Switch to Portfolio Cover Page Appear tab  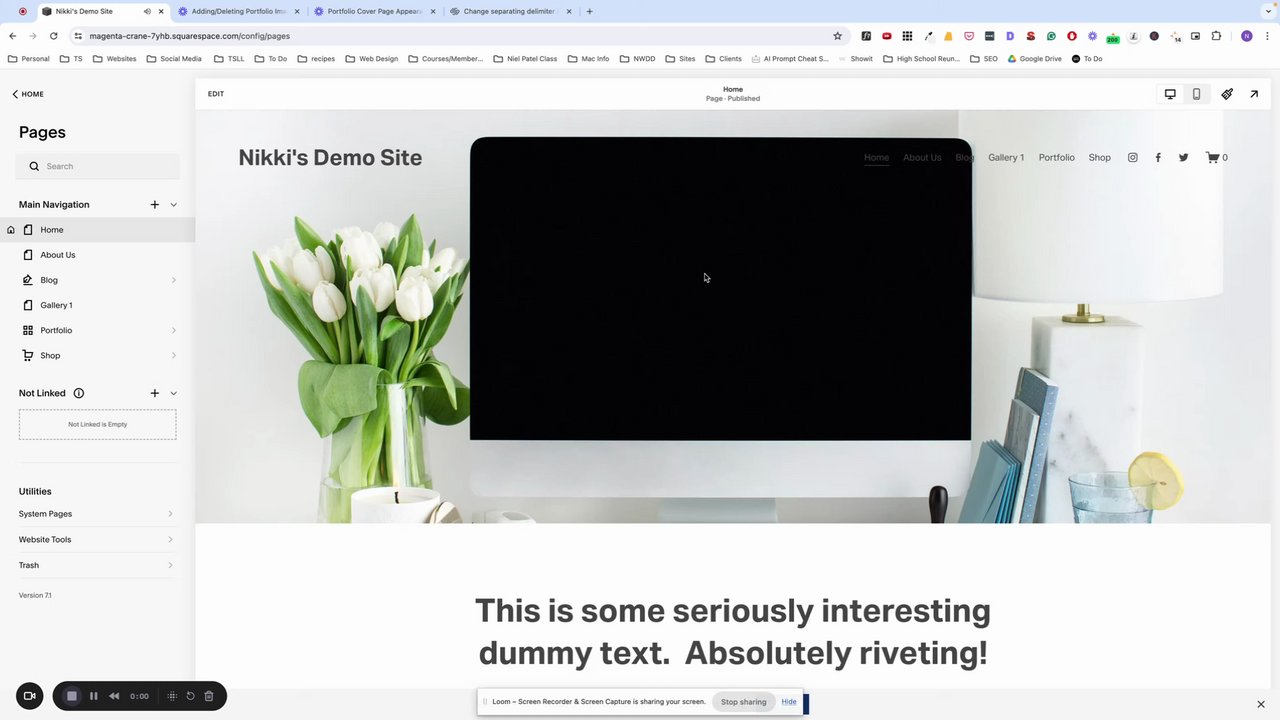pyautogui.click(x=373, y=11)
